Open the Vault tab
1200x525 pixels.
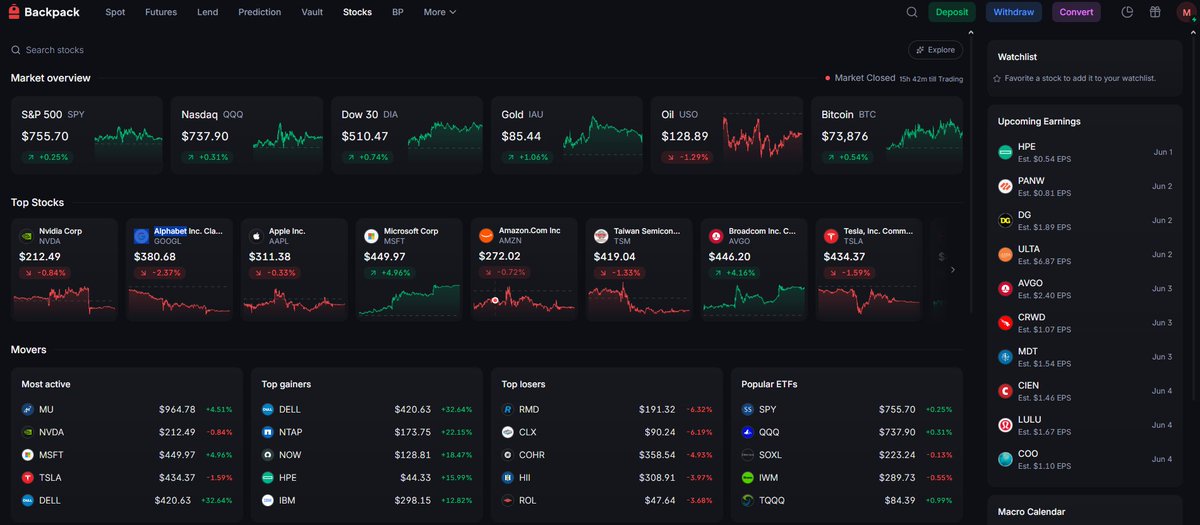[x=312, y=12]
